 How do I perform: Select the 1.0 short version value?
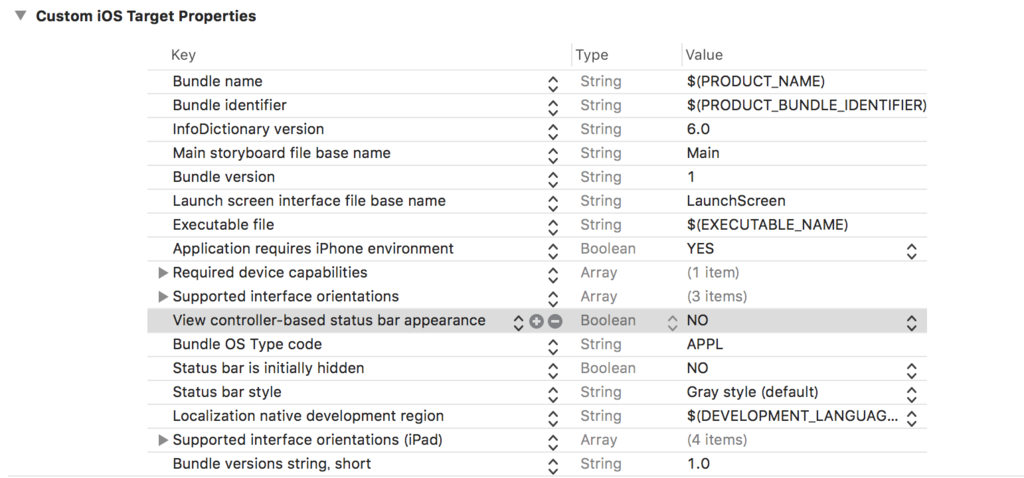tap(698, 464)
